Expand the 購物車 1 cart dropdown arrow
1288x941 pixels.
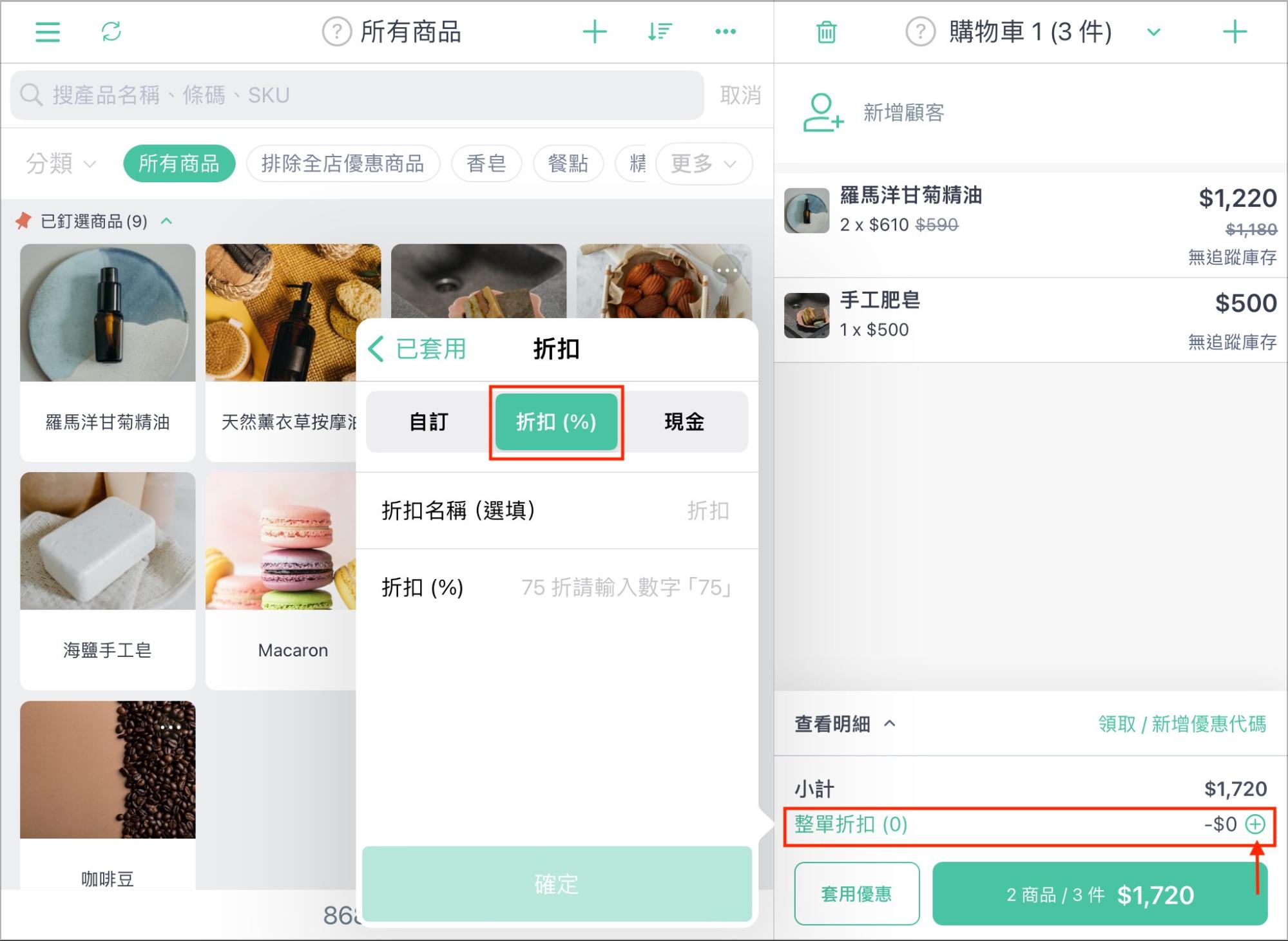click(x=1153, y=32)
